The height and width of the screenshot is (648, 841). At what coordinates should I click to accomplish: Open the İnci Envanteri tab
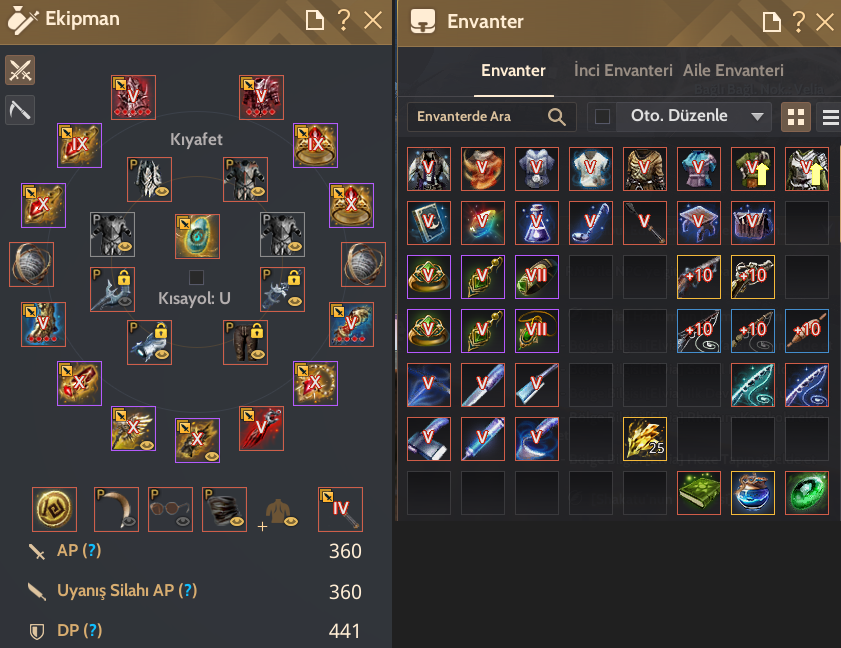623,70
